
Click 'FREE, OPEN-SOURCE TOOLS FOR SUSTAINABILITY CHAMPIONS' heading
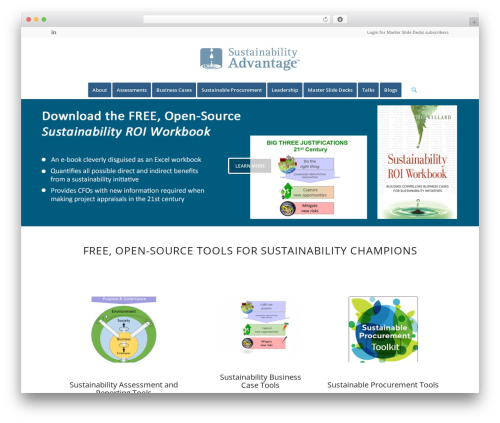pos(250,251)
